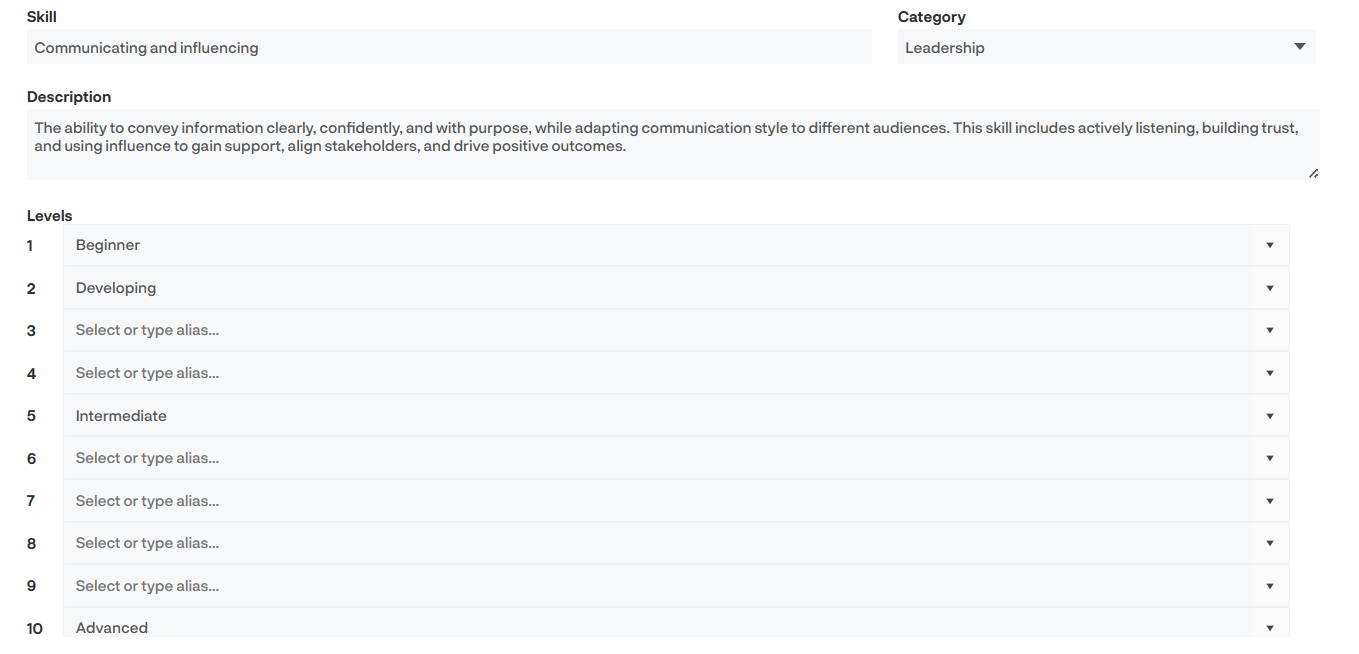Click the Category dropdown arrow icon
This screenshot has height=654, width=1359.
pyautogui.click(x=1299, y=47)
